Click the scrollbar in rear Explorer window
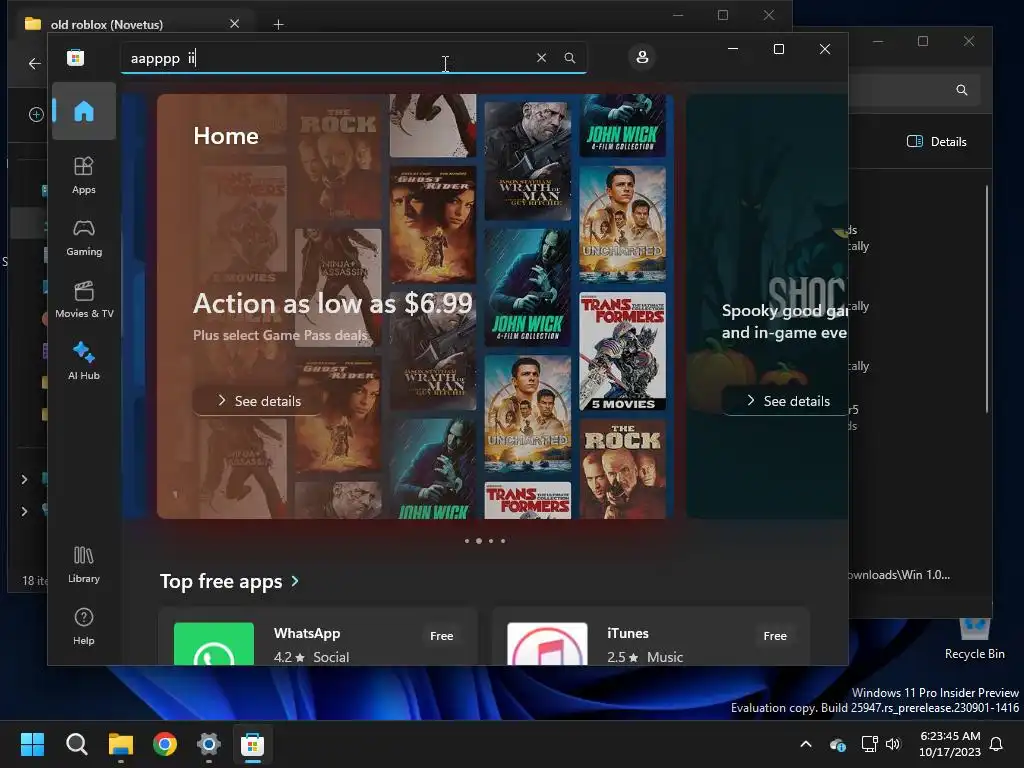 click(x=987, y=299)
